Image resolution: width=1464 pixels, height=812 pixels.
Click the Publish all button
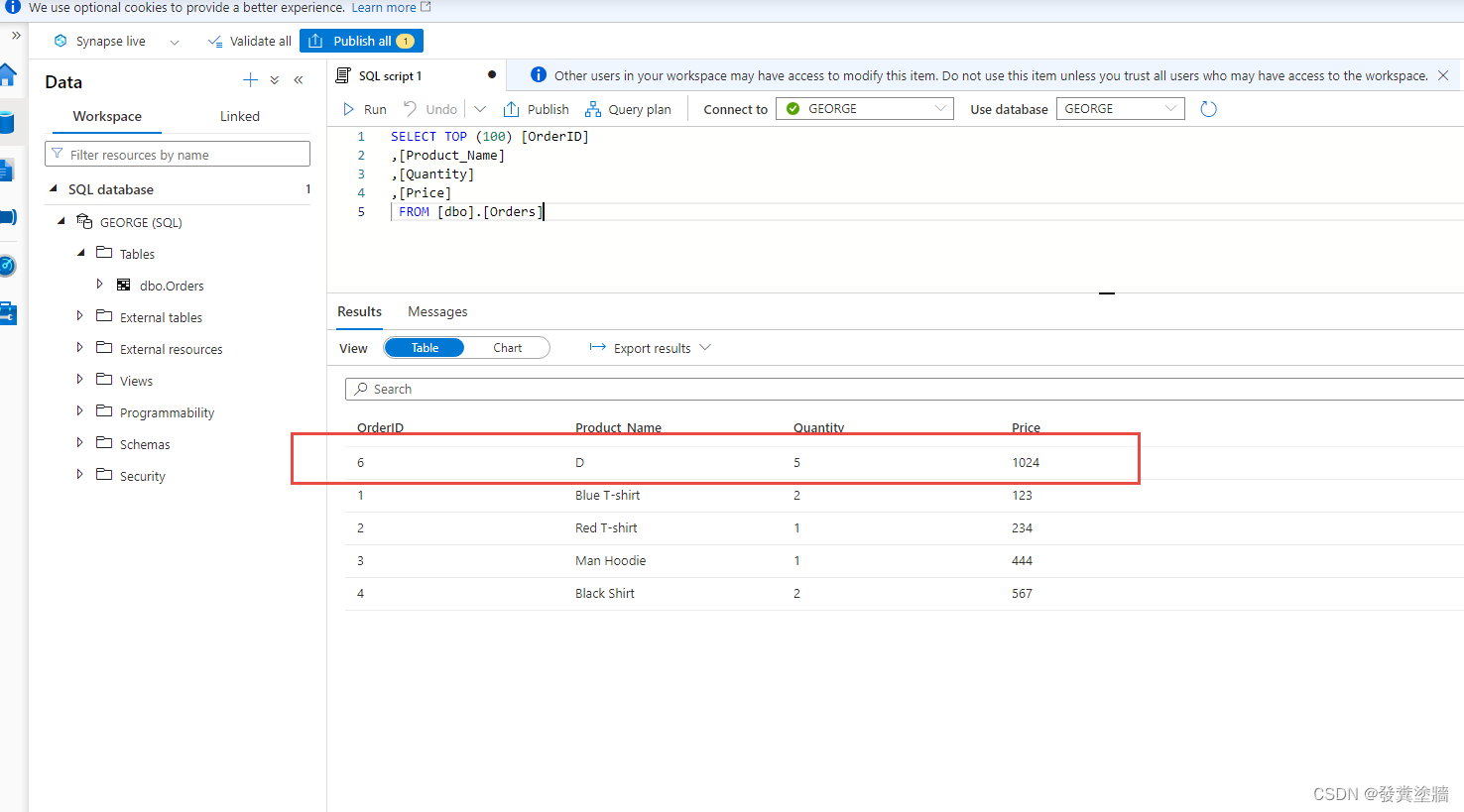tap(361, 41)
